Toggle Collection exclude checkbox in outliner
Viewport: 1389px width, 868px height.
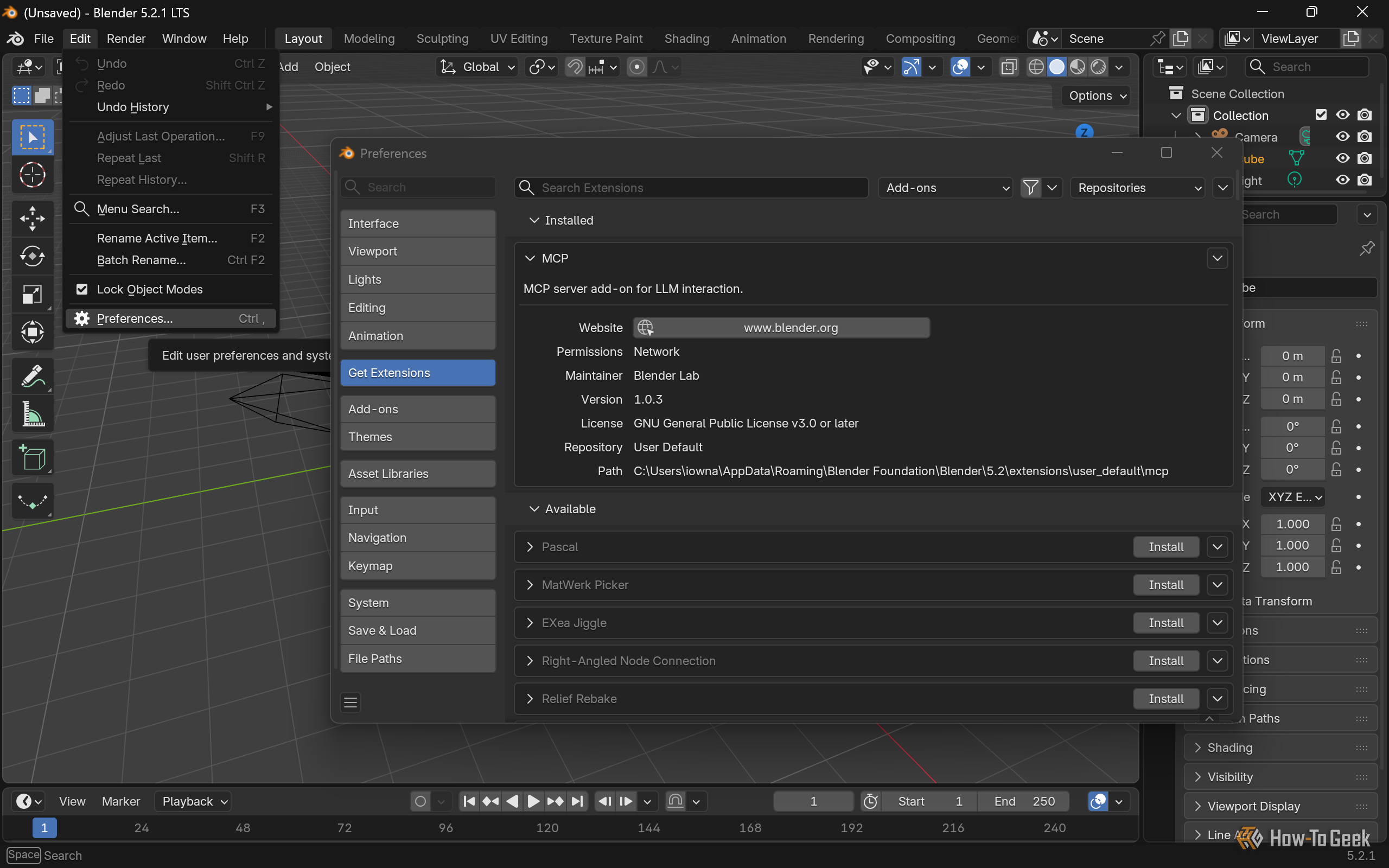coord(1321,115)
